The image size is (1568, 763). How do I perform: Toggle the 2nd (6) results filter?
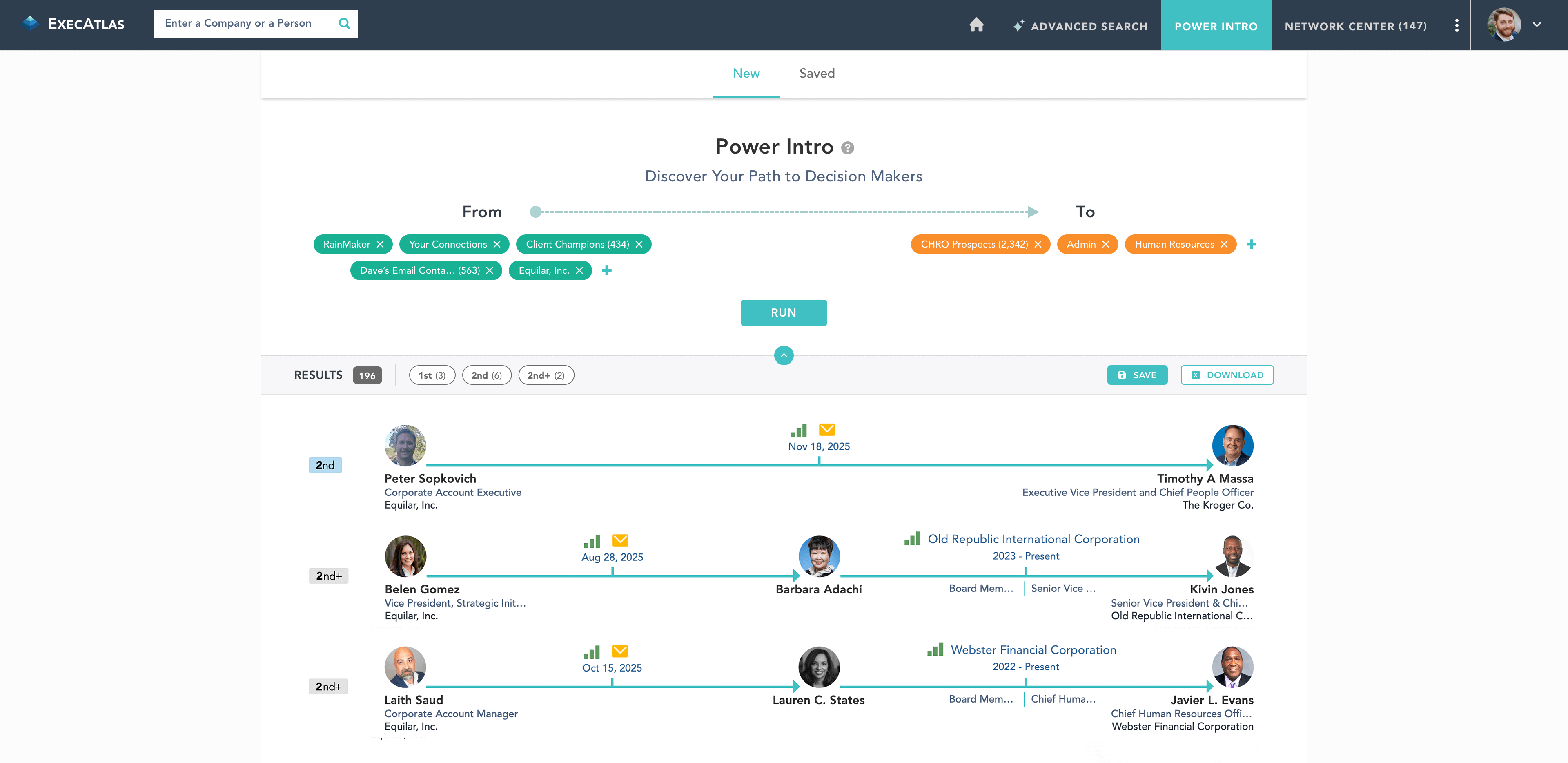click(486, 375)
